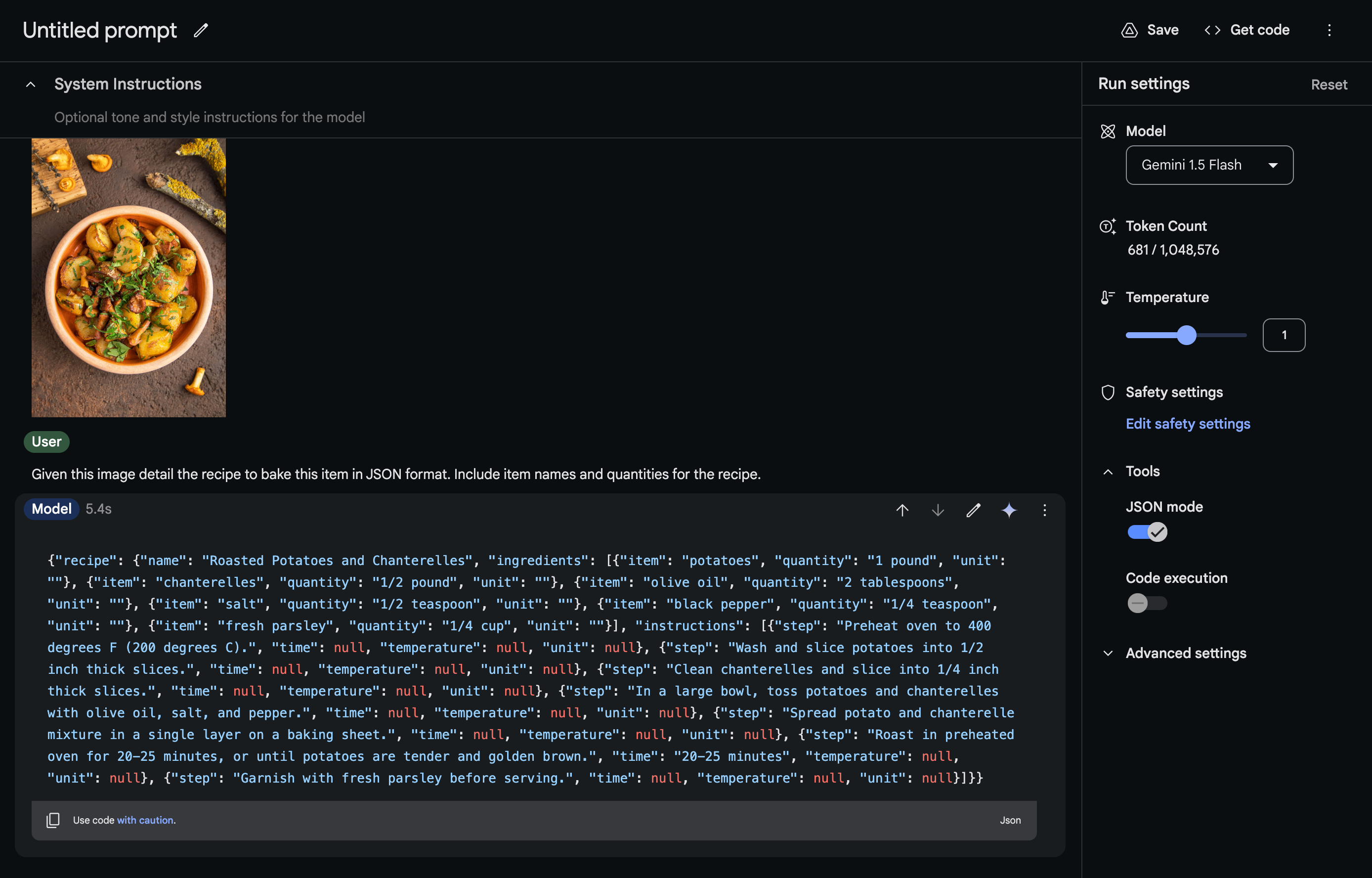Image resolution: width=1372 pixels, height=878 pixels.
Task: Click the temperature value input box
Action: [x=1284, y=335]
